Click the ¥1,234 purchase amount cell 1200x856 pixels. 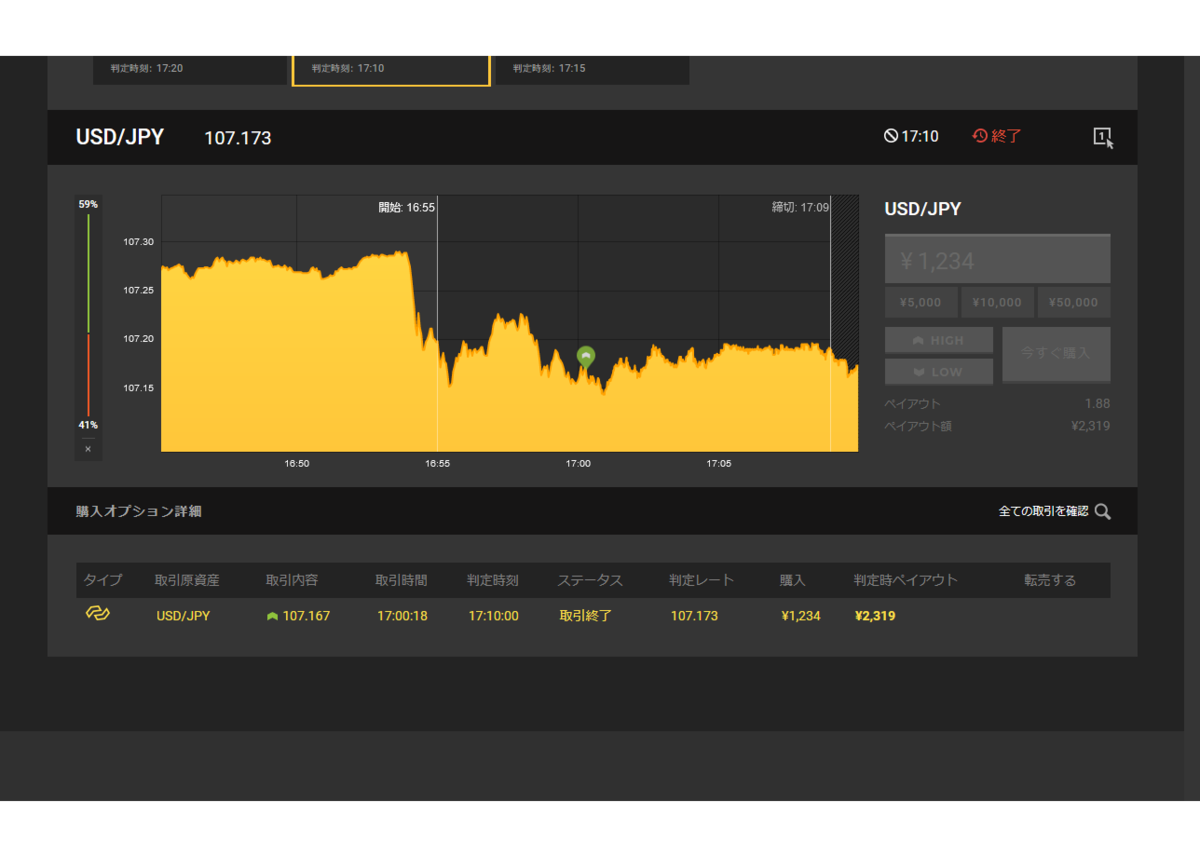click(x=801, y=616)
